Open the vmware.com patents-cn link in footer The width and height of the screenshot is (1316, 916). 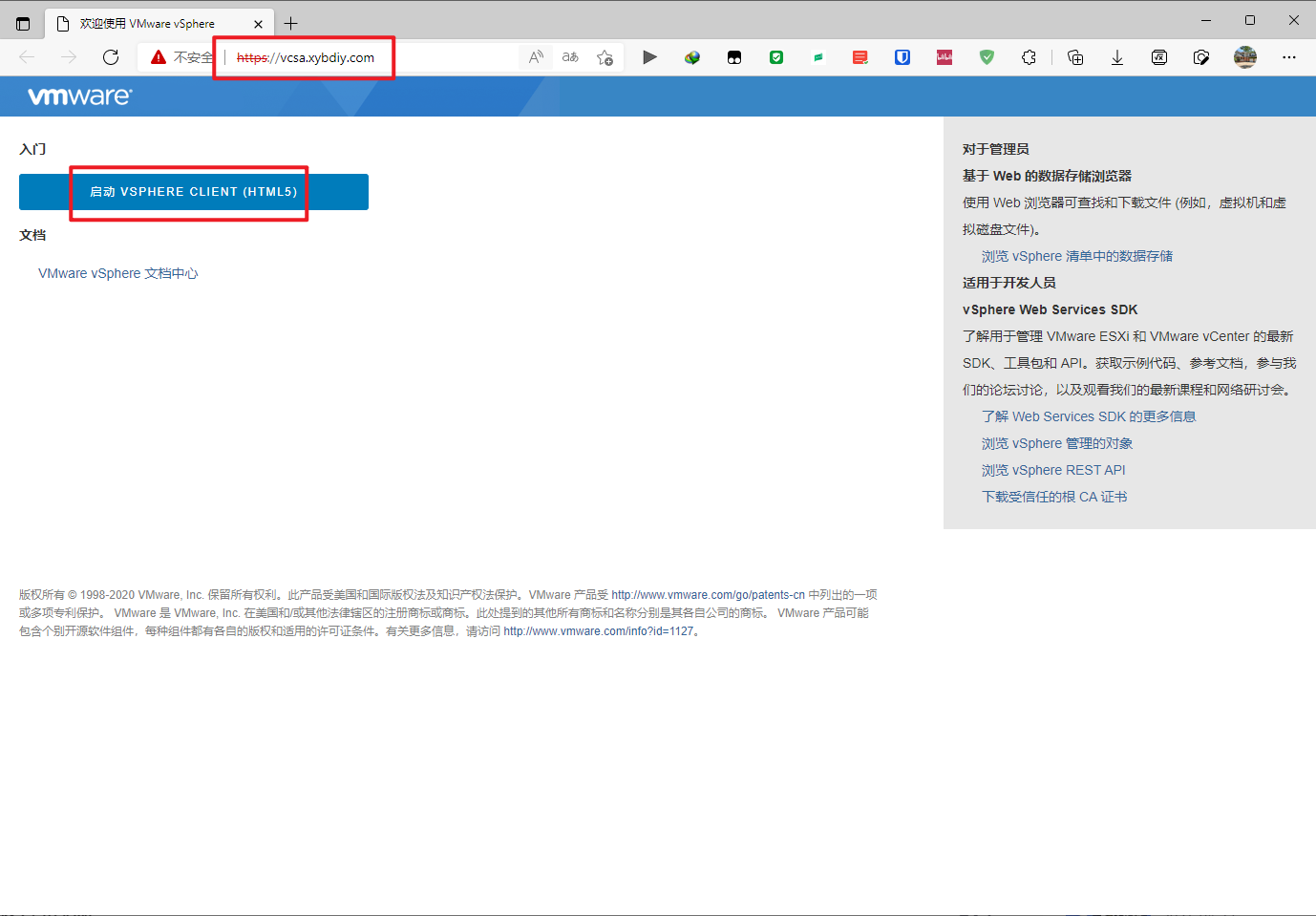(708, 595)
